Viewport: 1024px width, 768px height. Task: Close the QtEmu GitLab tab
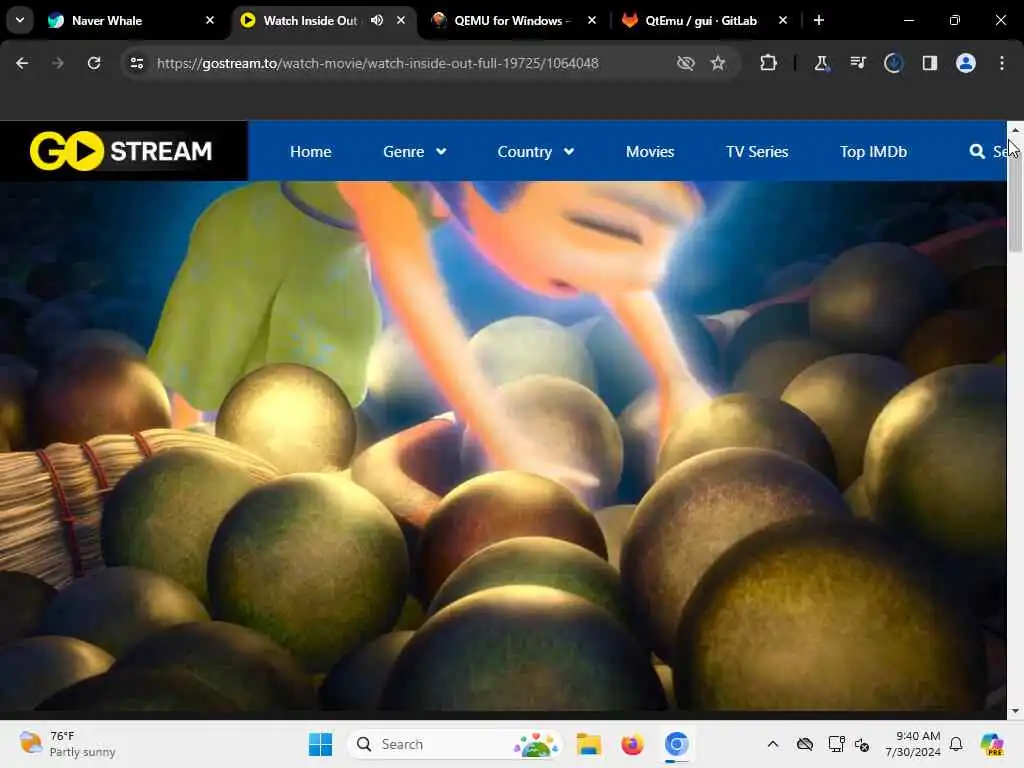(x=782, y=21)
